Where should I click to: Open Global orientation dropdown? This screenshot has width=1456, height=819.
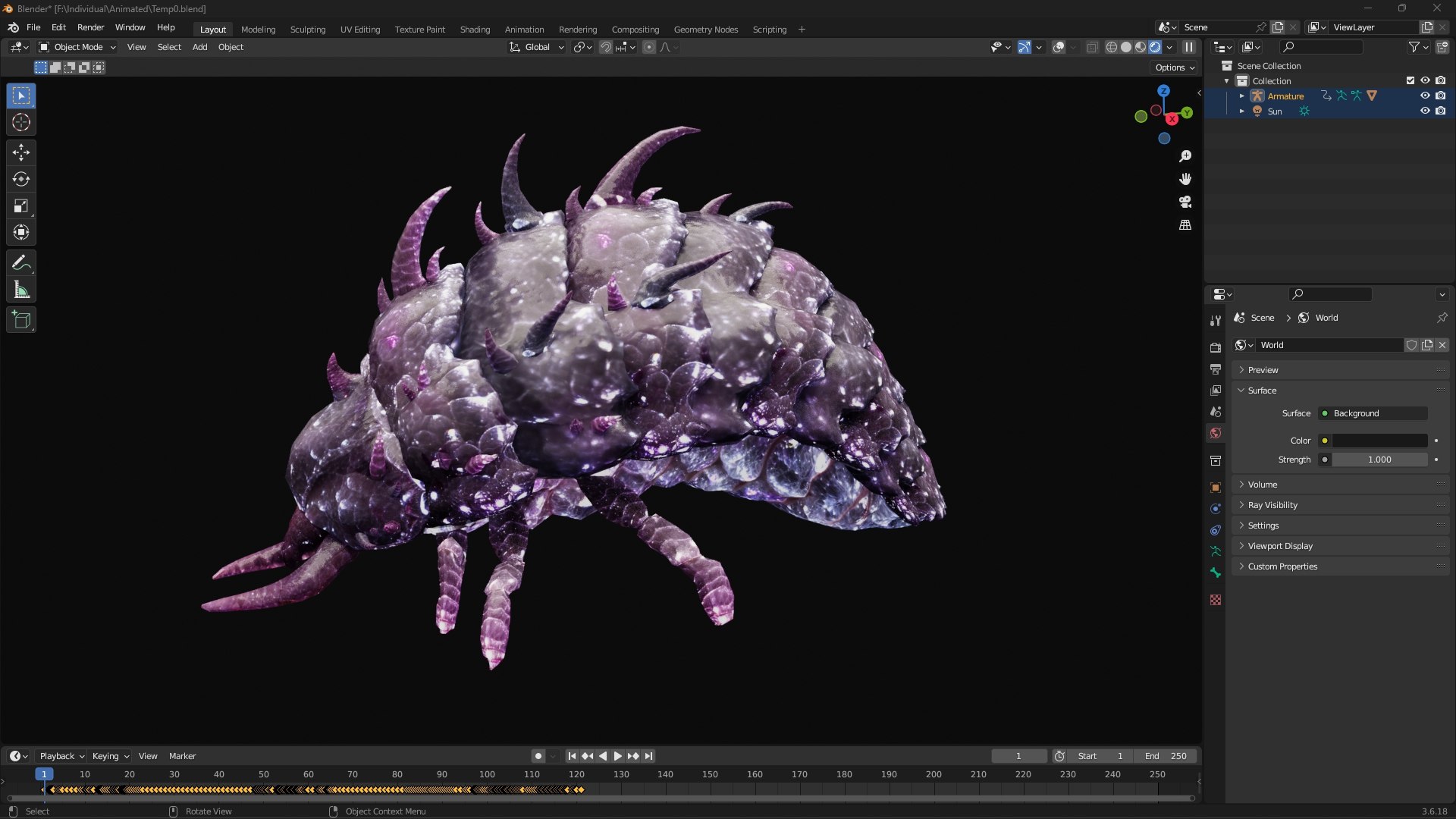(537, 47)
